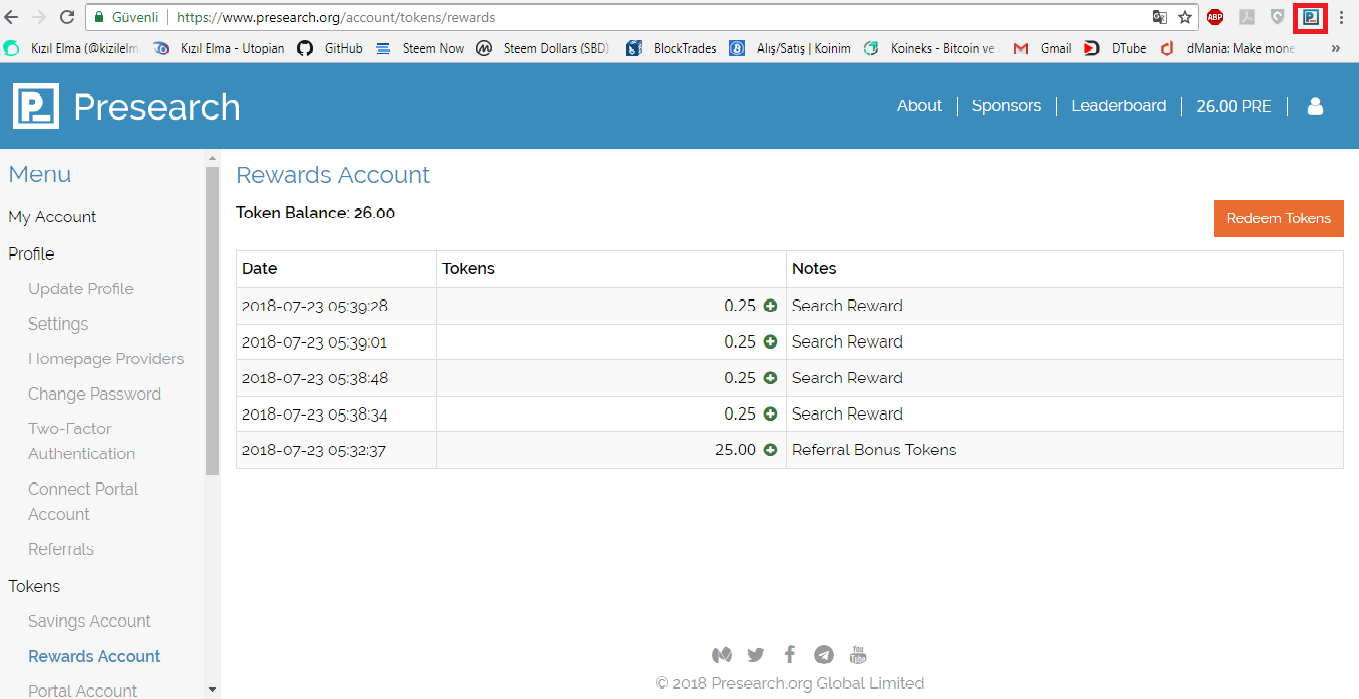Click the gray shield extension icon
The height and width of the screenshot is (699, 1359).
pyautogui.click(x=1277, y=17)
